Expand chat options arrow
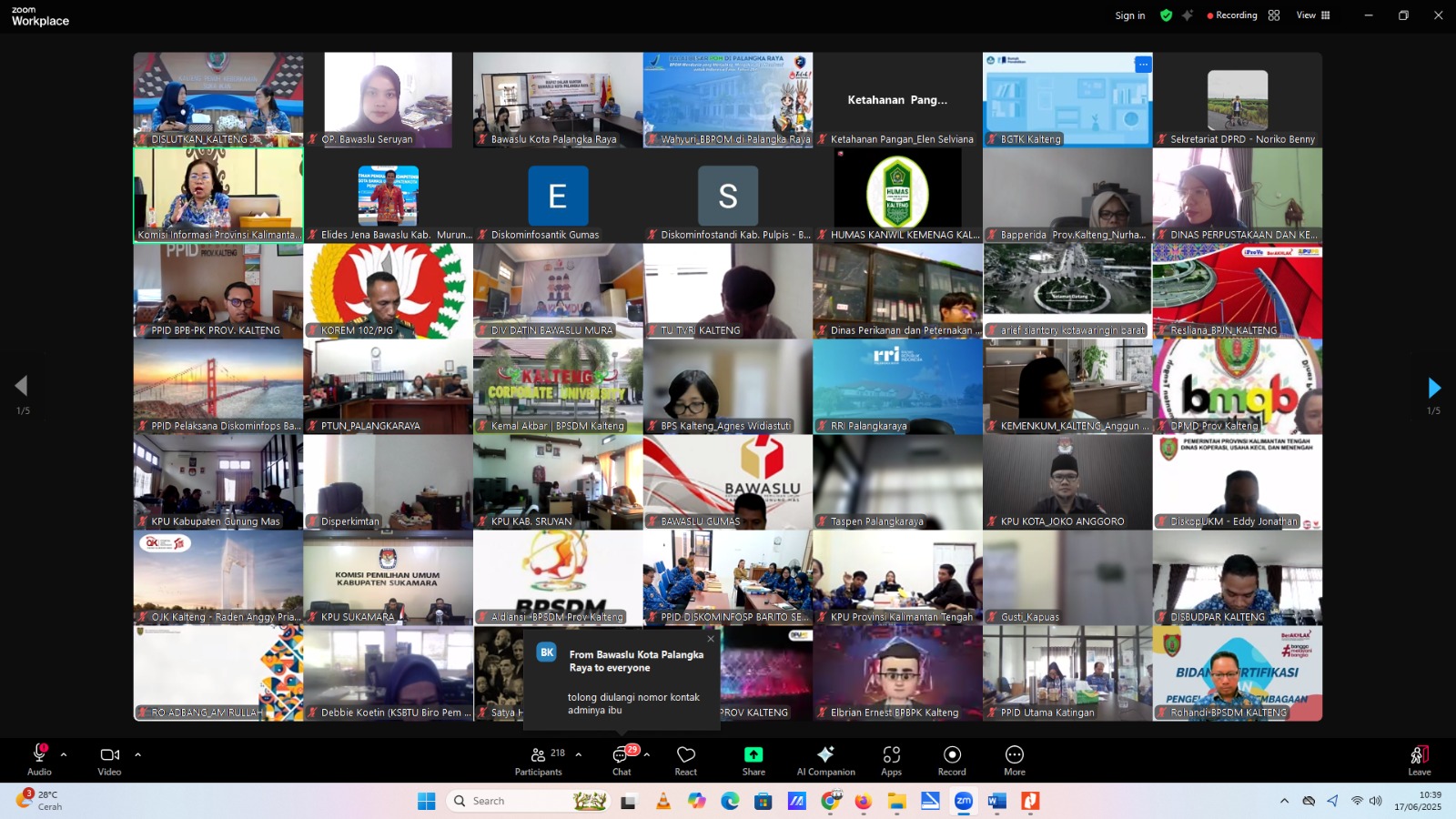The width and height of the screenshot is (1456, 819). pos(647,754)
